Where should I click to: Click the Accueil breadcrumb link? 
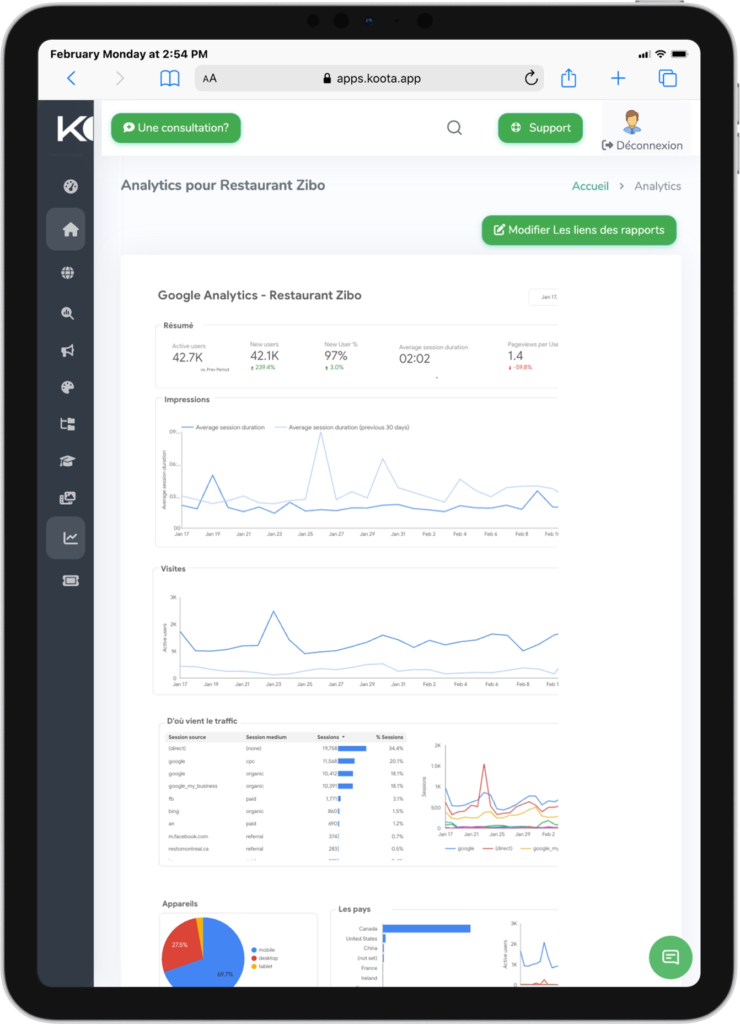click(x=590, y=186)
